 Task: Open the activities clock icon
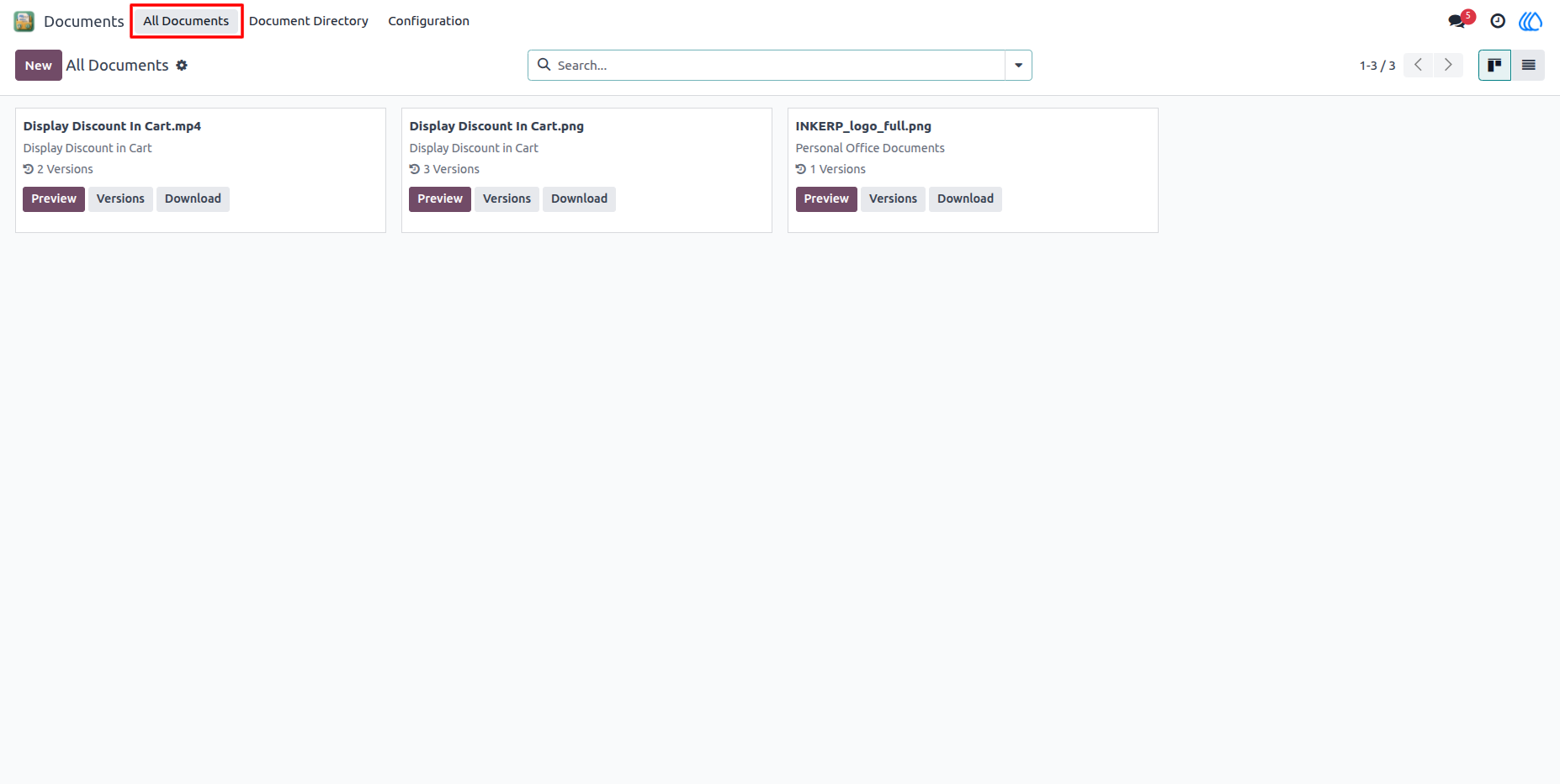(x=1498, y=21)
